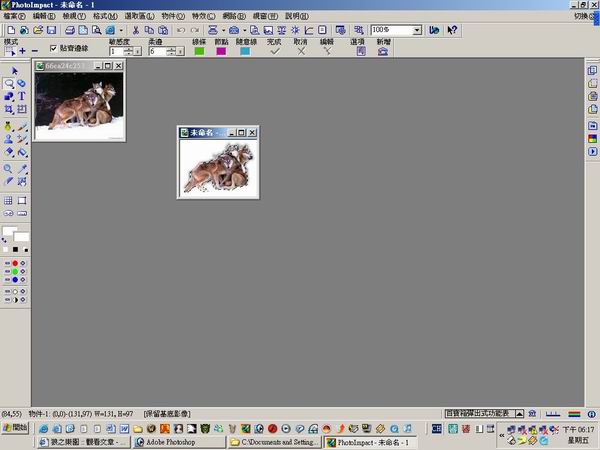The height and width of the screenshot is (450, 600).
Task: Toggle the 貼齊邊緣 snap checkbox
Action: (x=53, y=48)
